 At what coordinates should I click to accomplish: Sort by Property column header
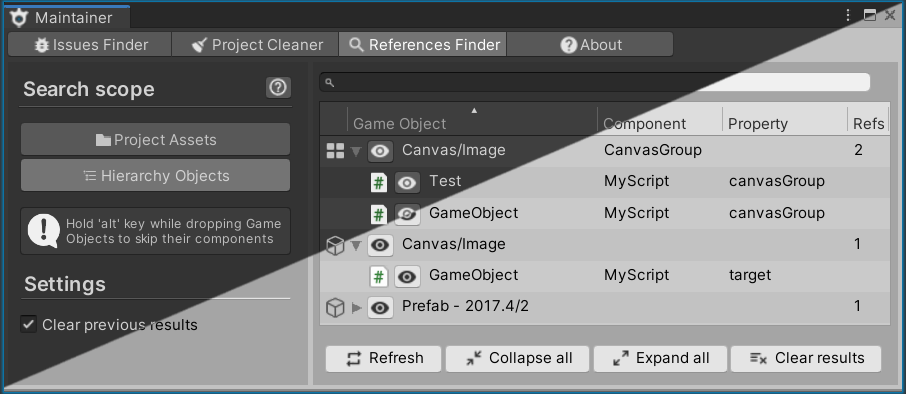(x=785, y=119)
